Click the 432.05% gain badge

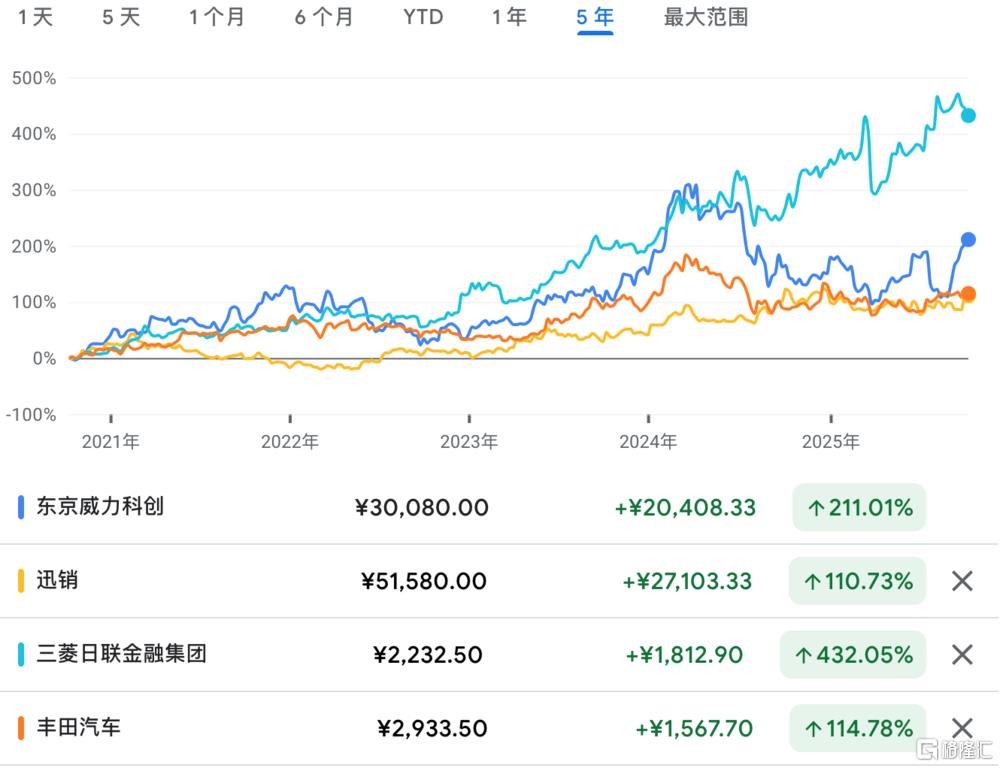point(853,655)
